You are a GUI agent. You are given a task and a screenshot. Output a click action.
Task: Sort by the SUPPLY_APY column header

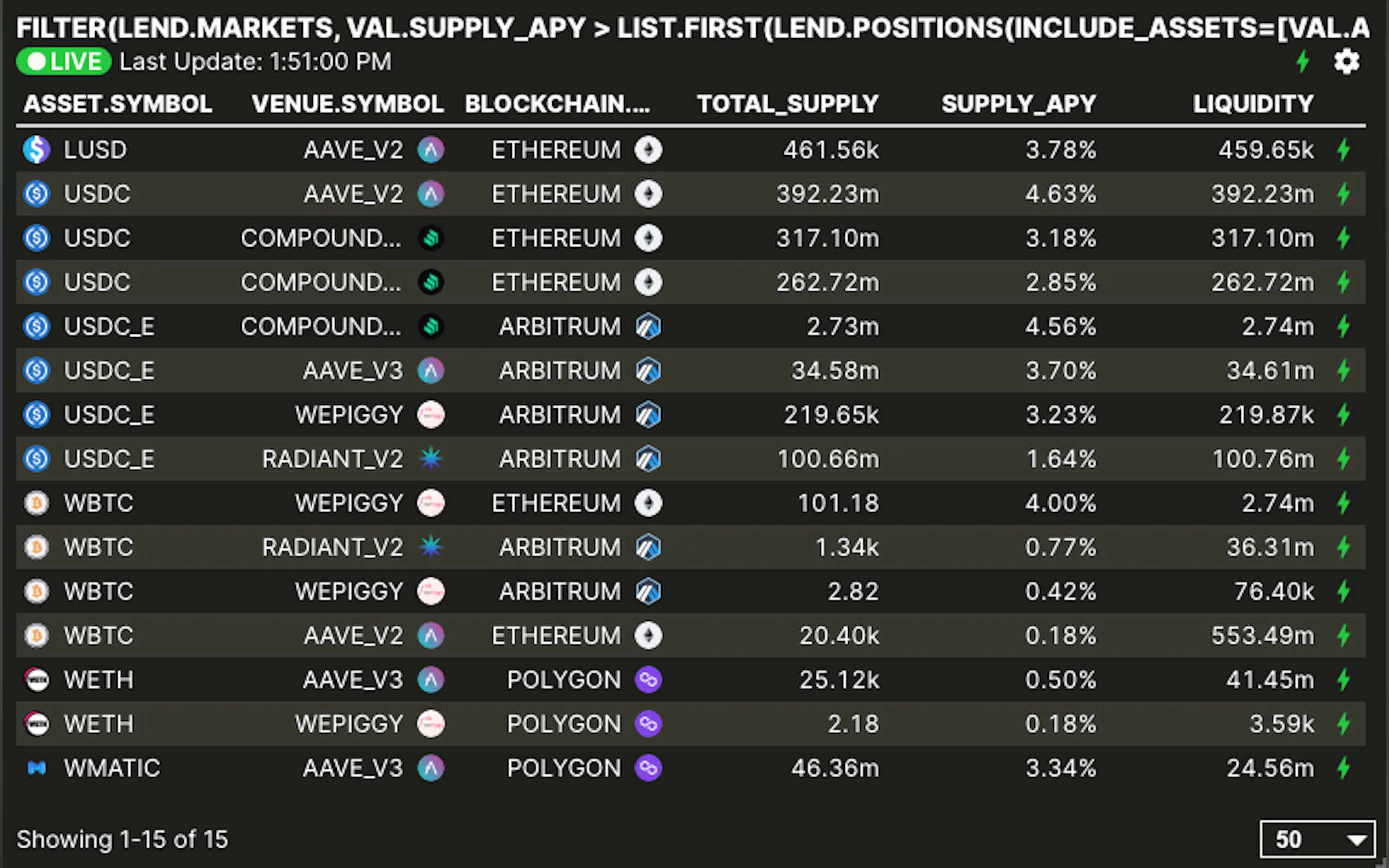[1018, 104]
